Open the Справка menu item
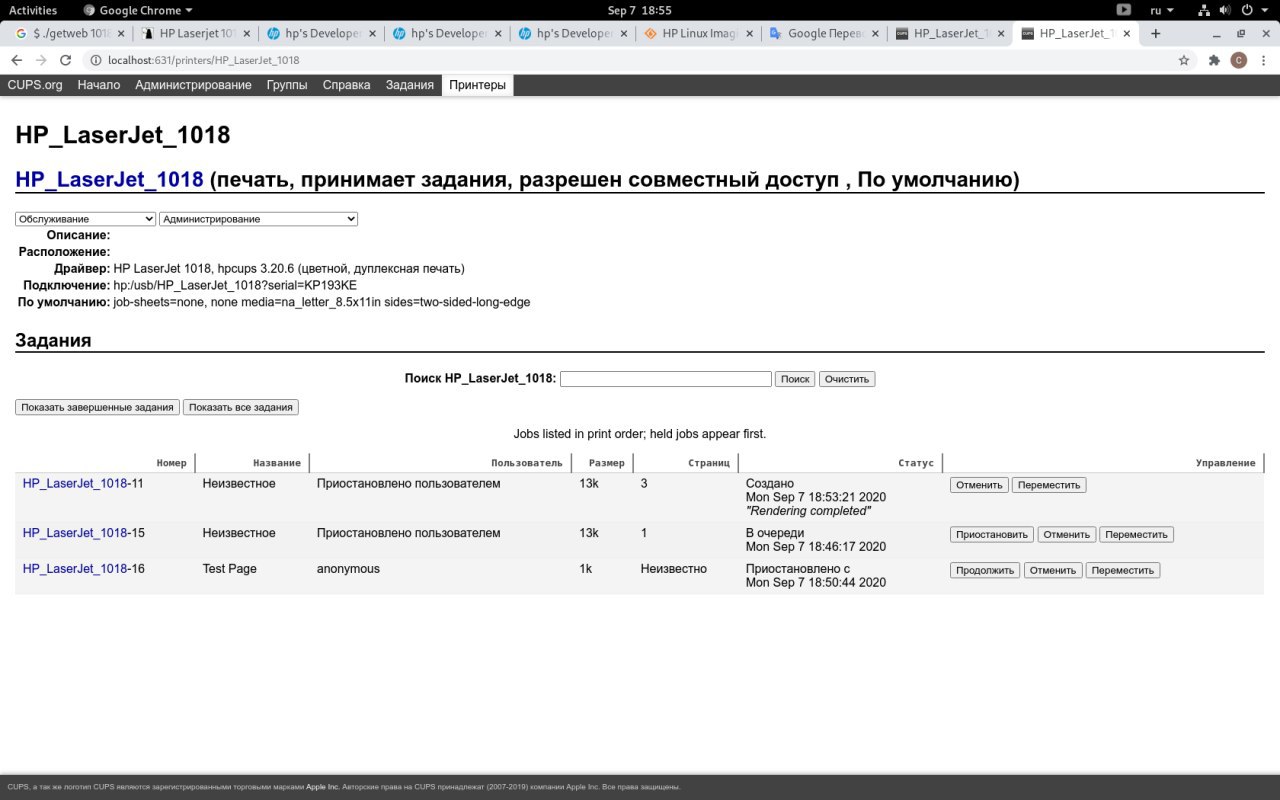Image resolution: width=1280 pixels, height=800 pixels. tap(347, 85)
